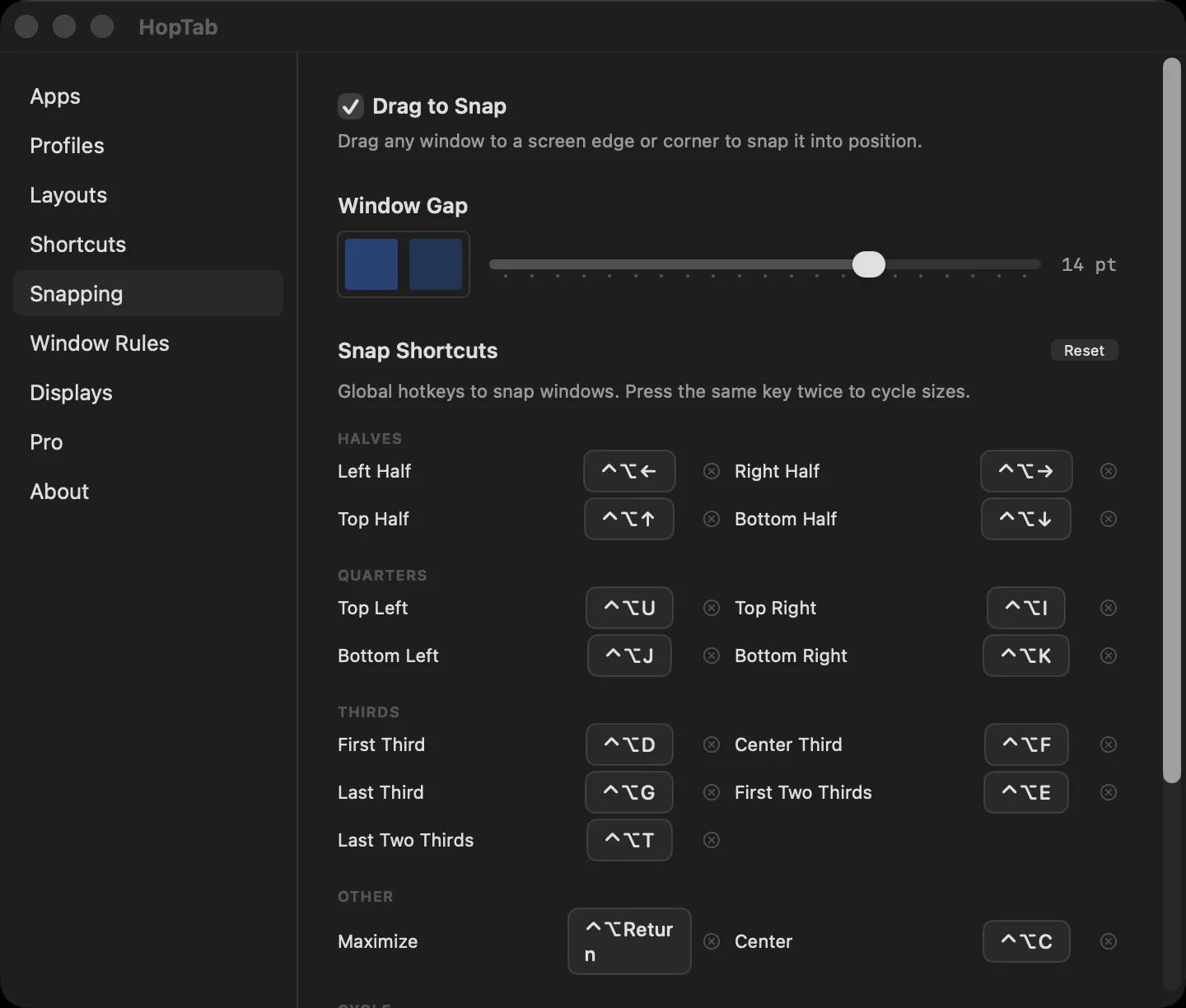1186x1008 pixels.
Task: Edit the Center hotkey field
Action: coord(1026,941)
